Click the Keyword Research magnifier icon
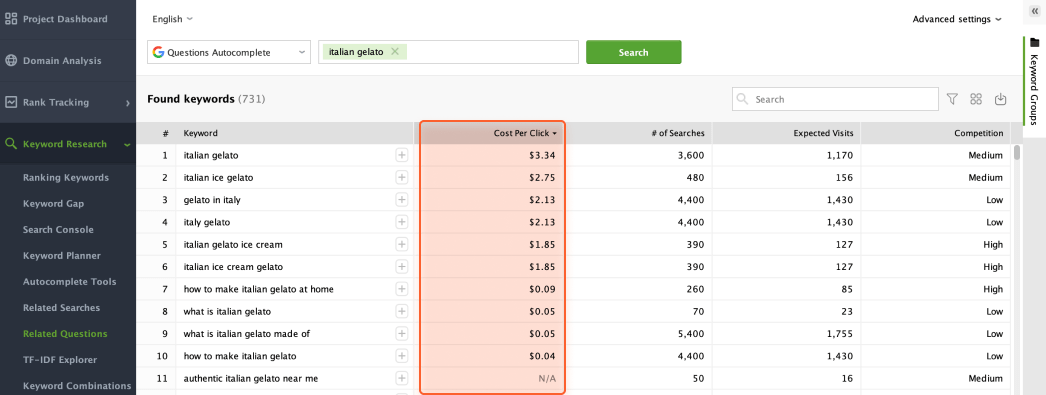 11,144
